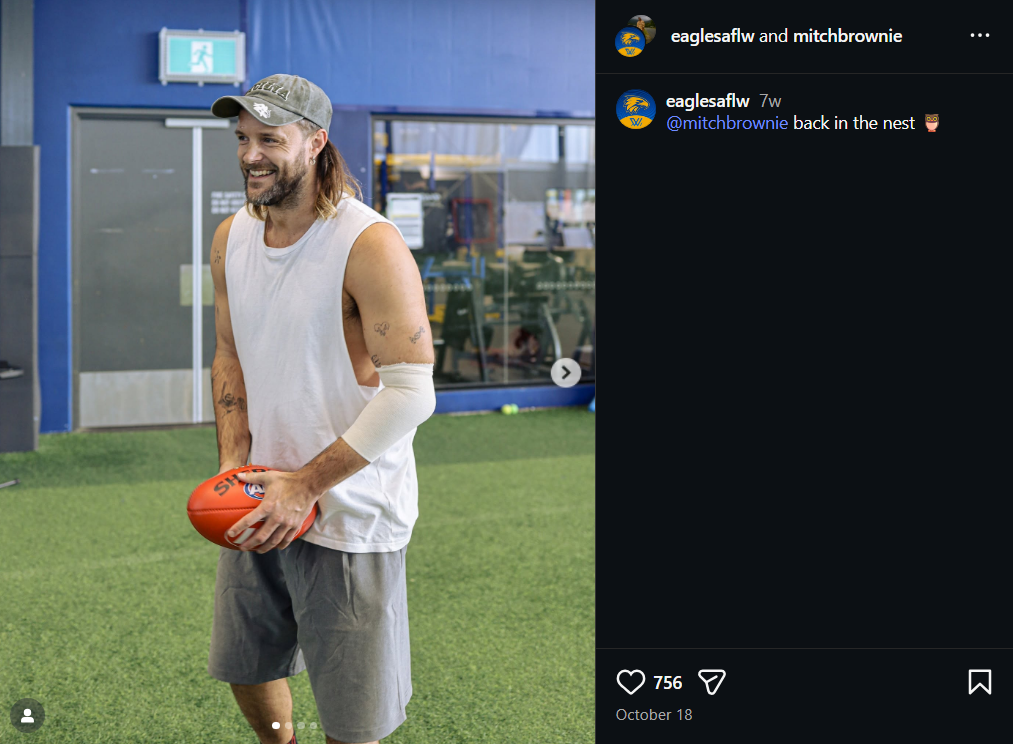Open mitchbrownie profile from the post header
The height and width of the screenshot is (744, 1013).
click(847, 36)
